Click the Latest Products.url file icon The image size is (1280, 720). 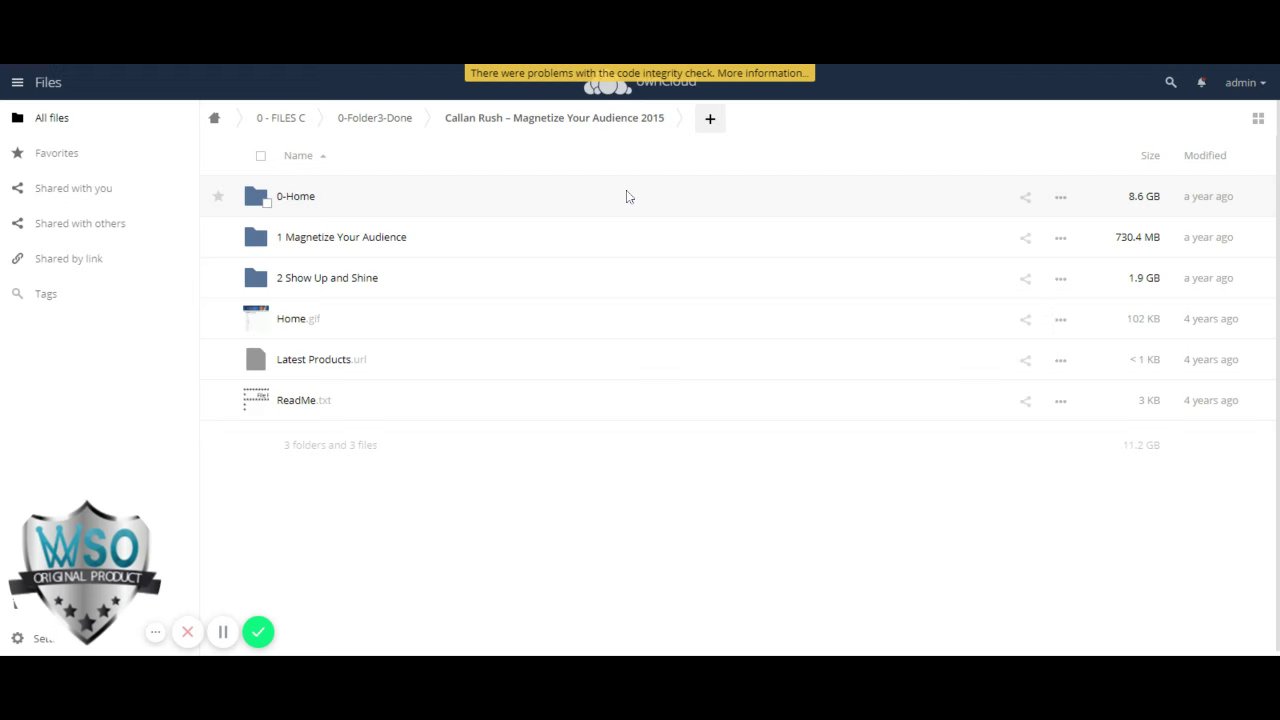(x=256, y=360)
